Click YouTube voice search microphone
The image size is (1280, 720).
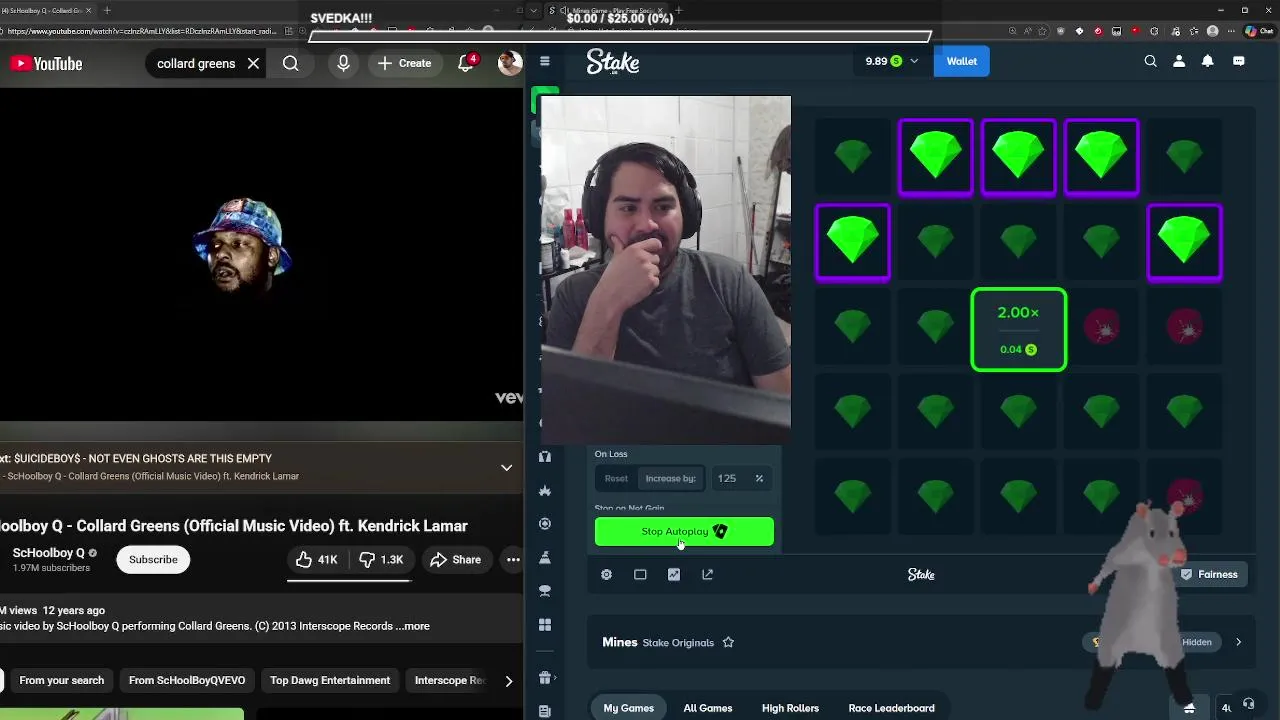point(343,63)
